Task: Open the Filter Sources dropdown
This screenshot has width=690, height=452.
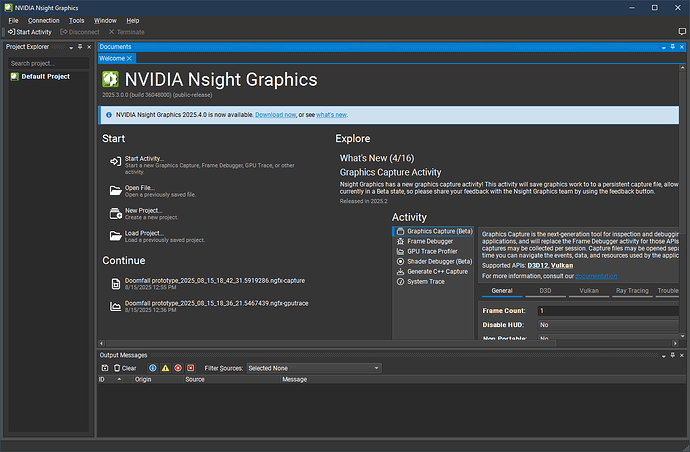Action: click(313, 368)
